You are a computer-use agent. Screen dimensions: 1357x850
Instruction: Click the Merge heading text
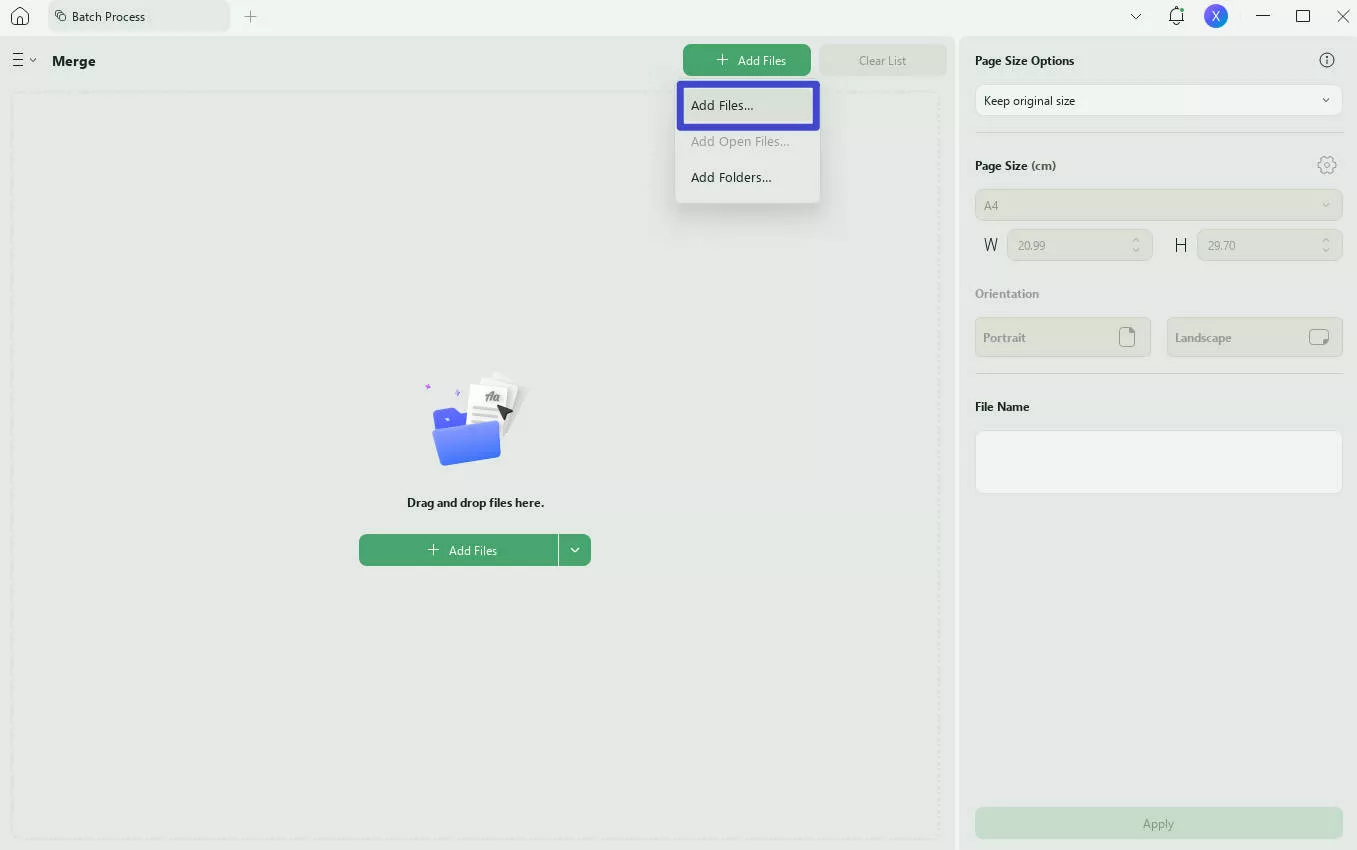coord(74,61)
